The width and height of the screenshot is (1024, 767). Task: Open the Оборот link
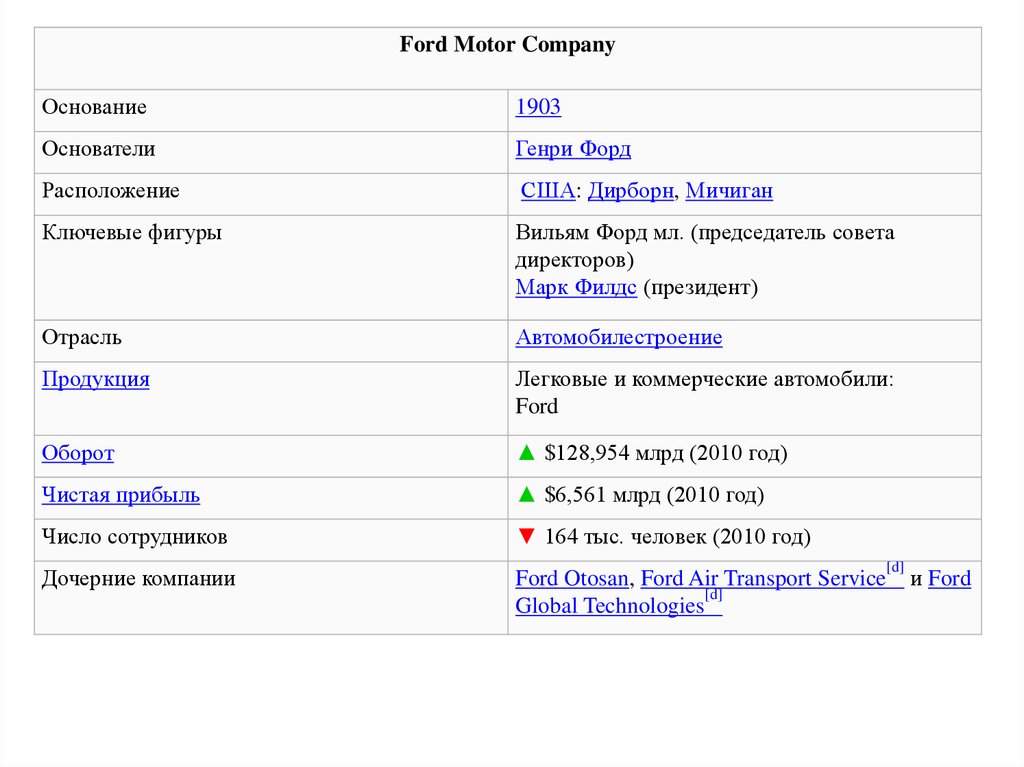pyautogui.click(x=78, y=453)
